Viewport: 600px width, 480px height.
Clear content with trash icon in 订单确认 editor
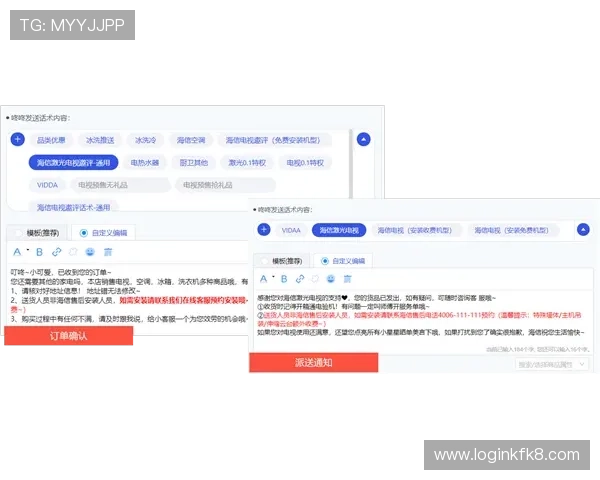[x=108, y=252]
